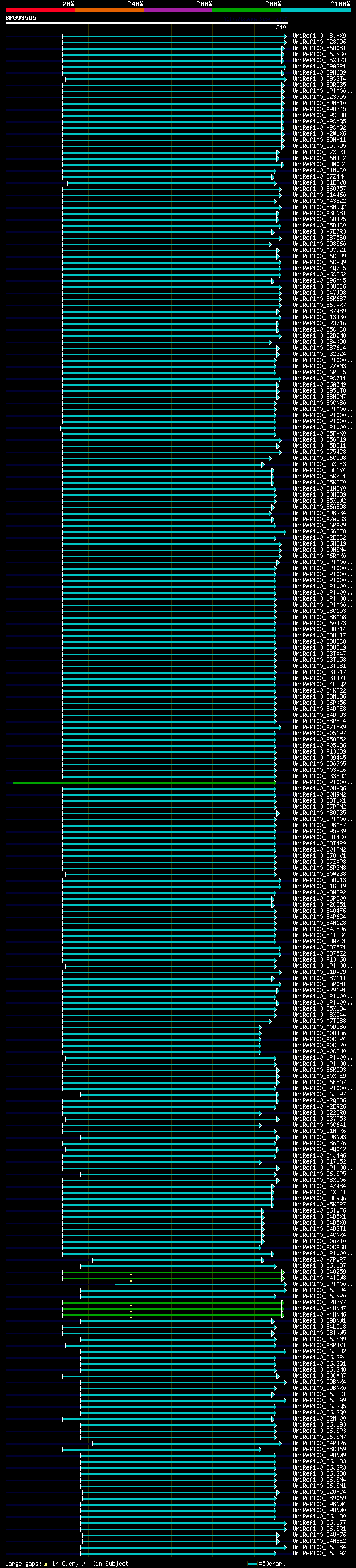
Task: Select the UniRef100_B7QMV1 label
Action: (x=319, y=856)
